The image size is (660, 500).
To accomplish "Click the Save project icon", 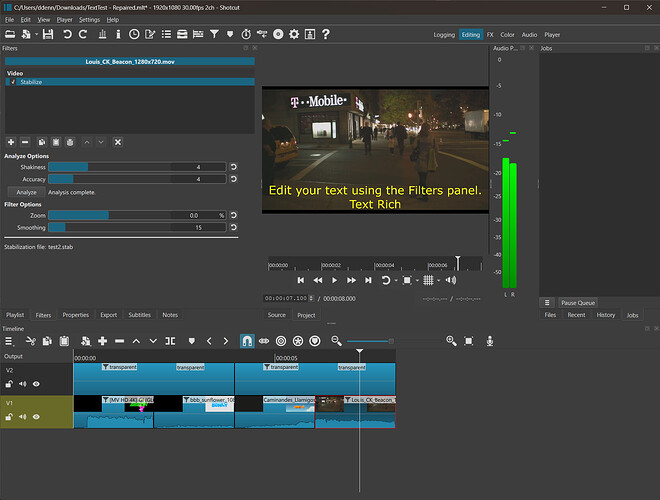I will 48,35.
